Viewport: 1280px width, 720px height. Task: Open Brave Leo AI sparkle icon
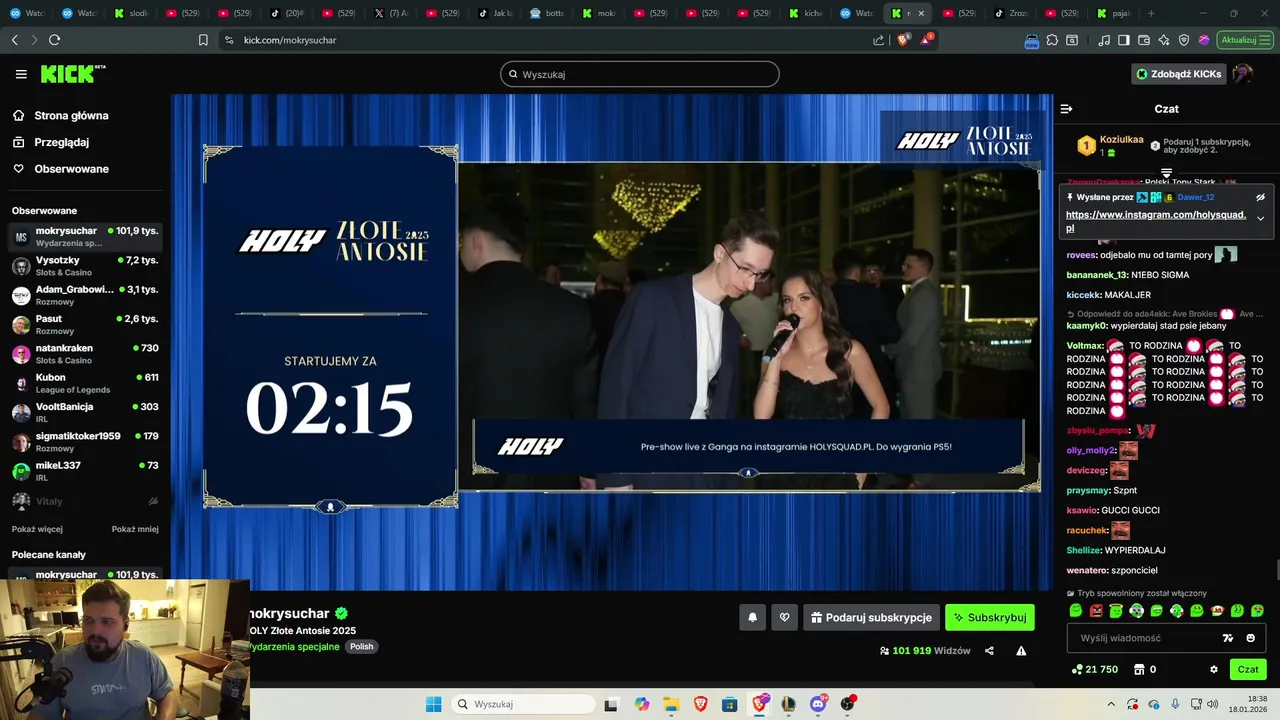(x=1164, y=40)
